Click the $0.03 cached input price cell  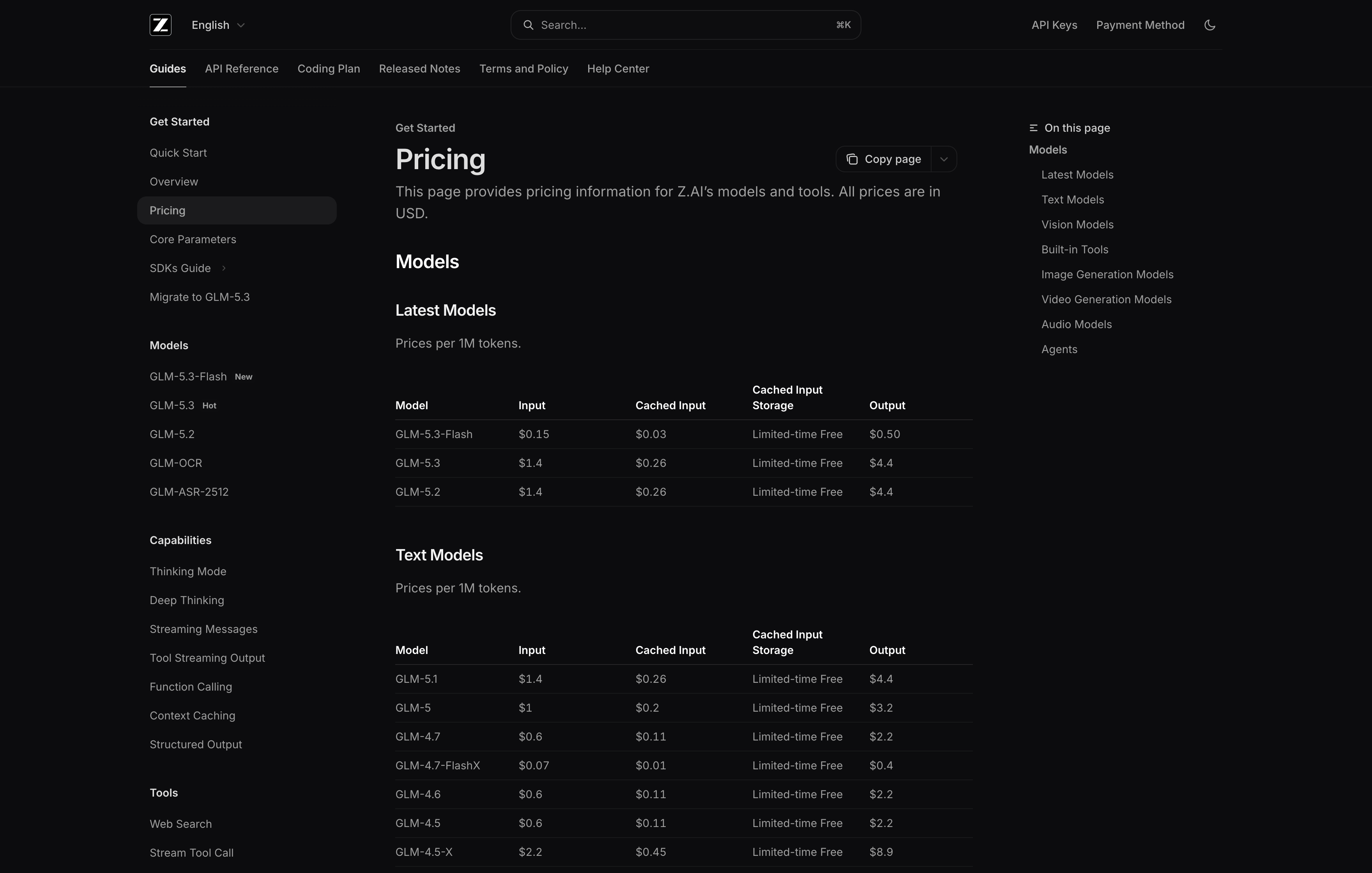coord(651,434)
